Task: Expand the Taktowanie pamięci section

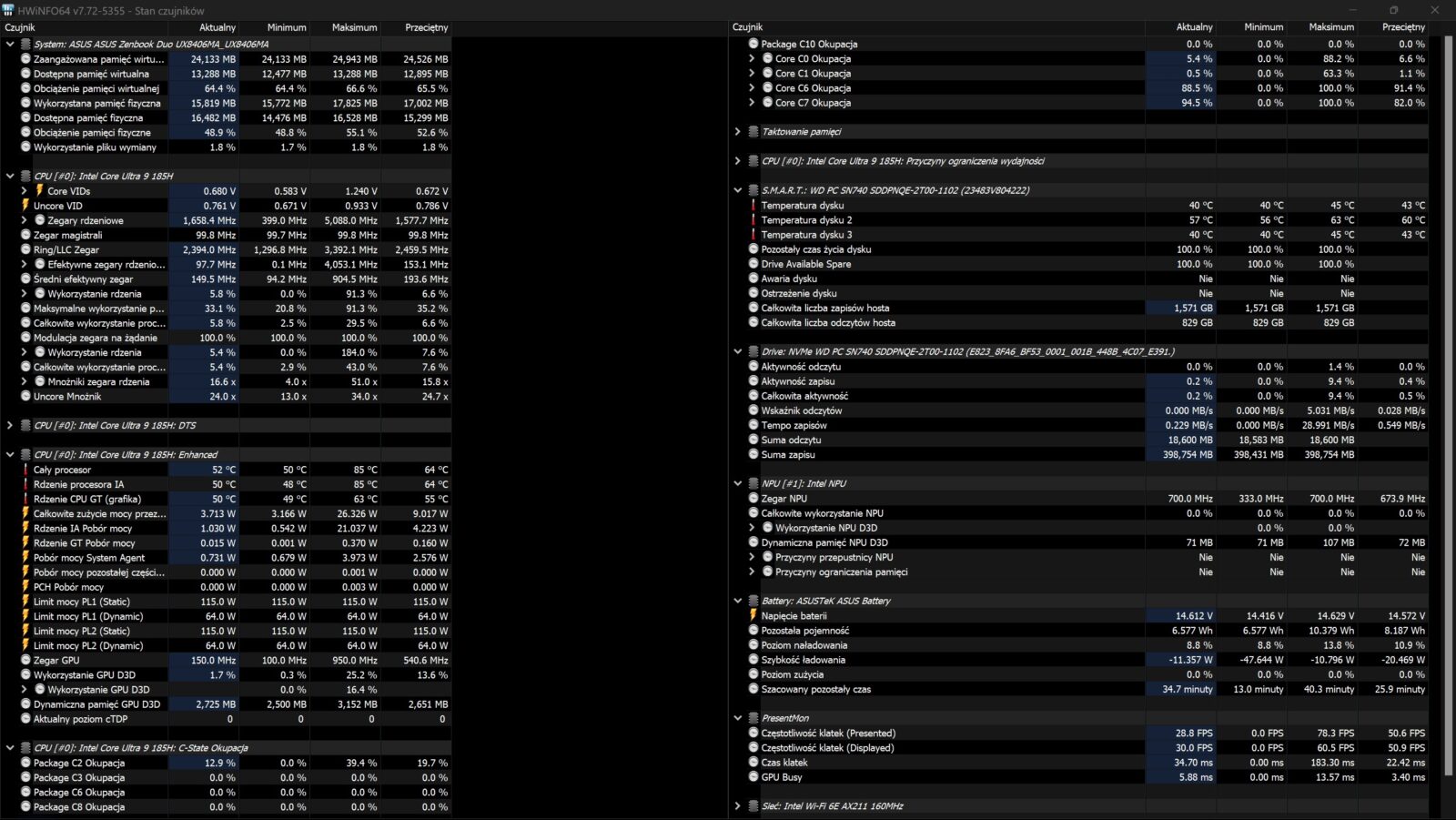Action: (738, 132)
